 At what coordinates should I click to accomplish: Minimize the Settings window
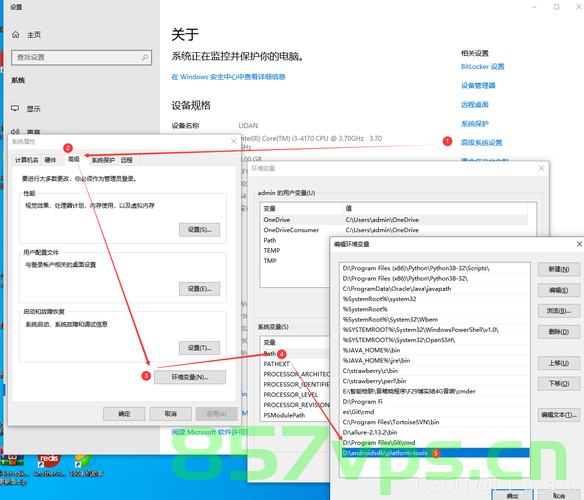(534, 7)
